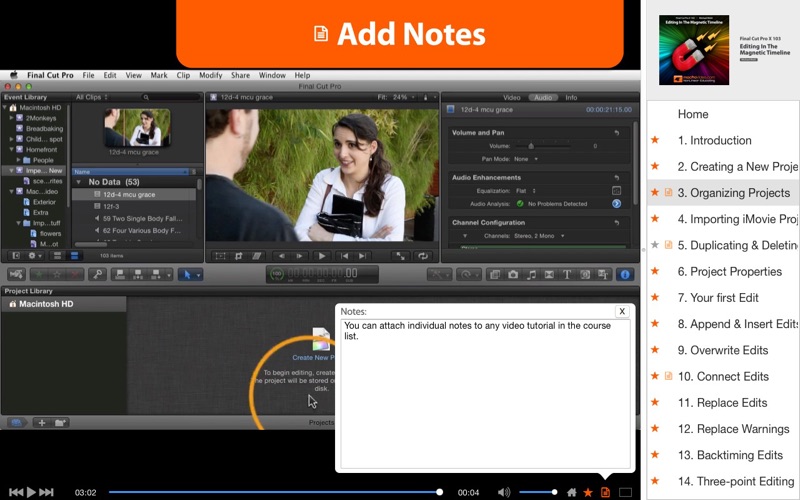
Task: Close the Notes popup with X
Action: [x=622, y=311]
